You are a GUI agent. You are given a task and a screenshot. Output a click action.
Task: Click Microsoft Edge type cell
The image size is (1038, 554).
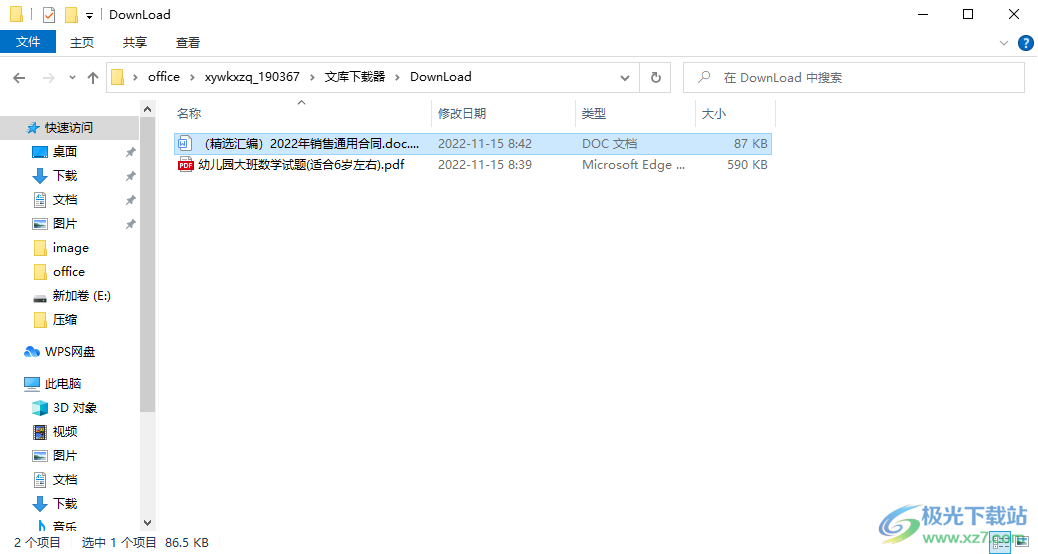click(x=634, y=165)
